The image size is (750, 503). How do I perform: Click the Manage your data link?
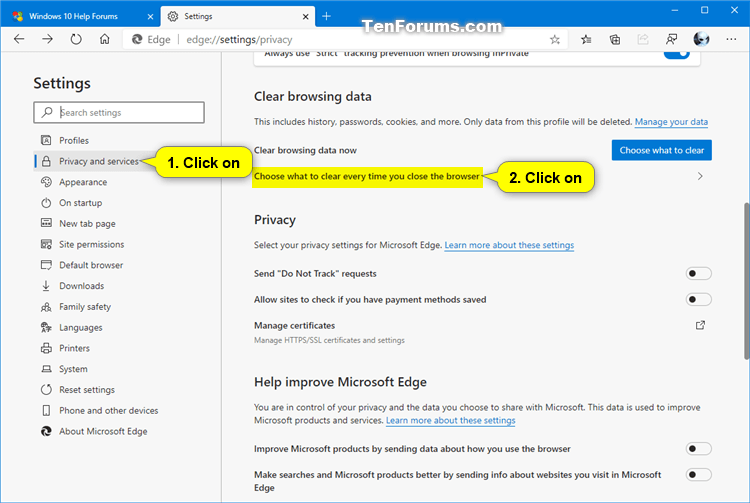[671, 122]
